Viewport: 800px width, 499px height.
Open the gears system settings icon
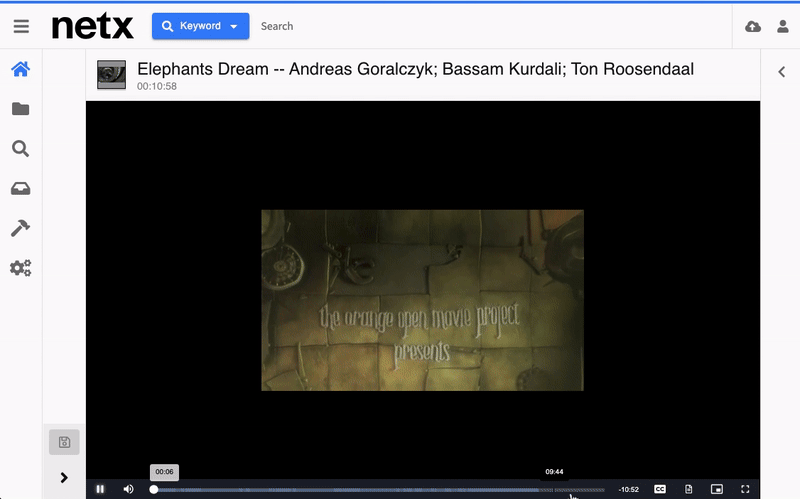click(x=20, y=268)
